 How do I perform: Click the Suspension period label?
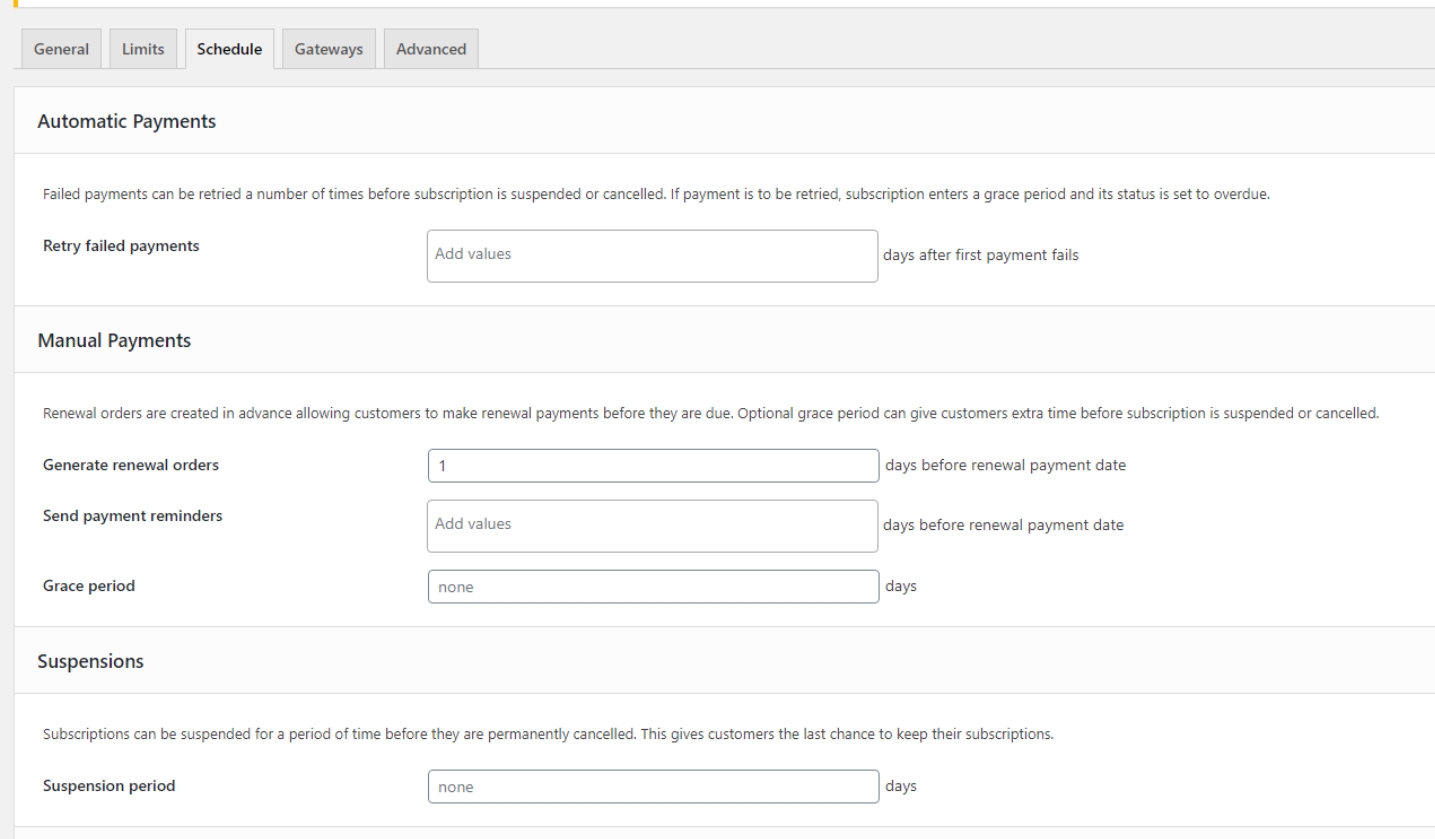coord(109,785)
